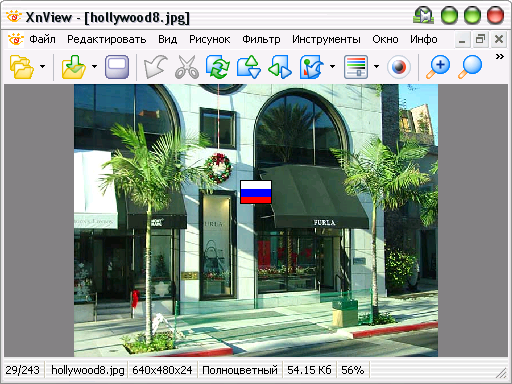Flip image vertically with up-down arrows icon
The height and width of the screenshot is (384, 512).
coord(249,67)
